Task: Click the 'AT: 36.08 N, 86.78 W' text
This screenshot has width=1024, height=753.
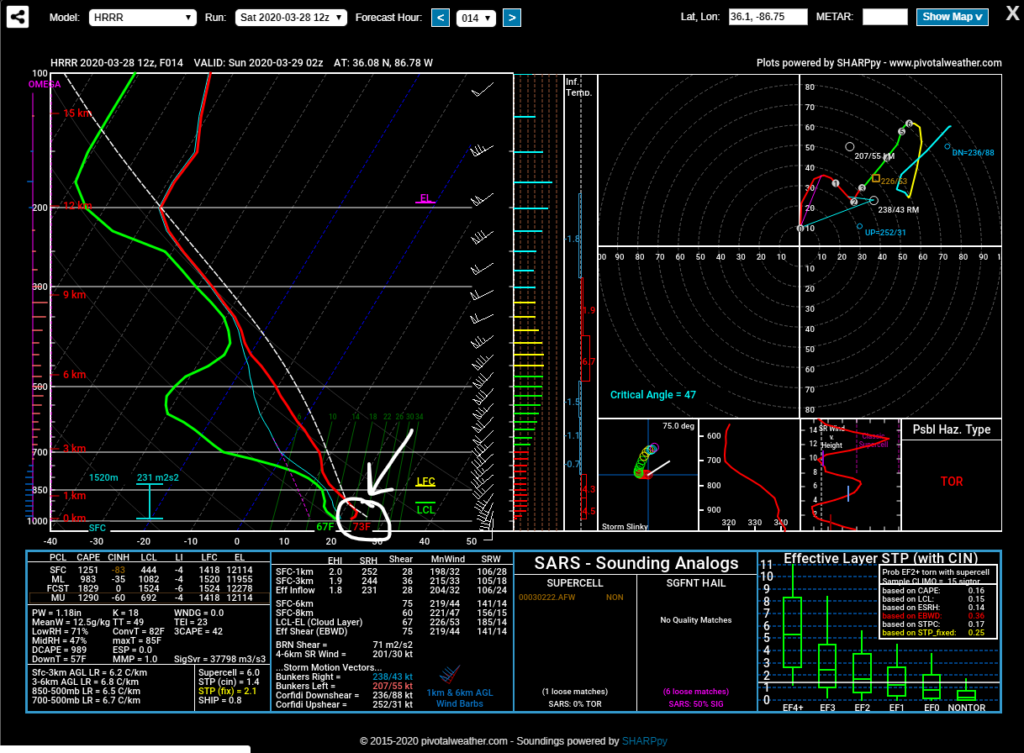Action: 383,63
